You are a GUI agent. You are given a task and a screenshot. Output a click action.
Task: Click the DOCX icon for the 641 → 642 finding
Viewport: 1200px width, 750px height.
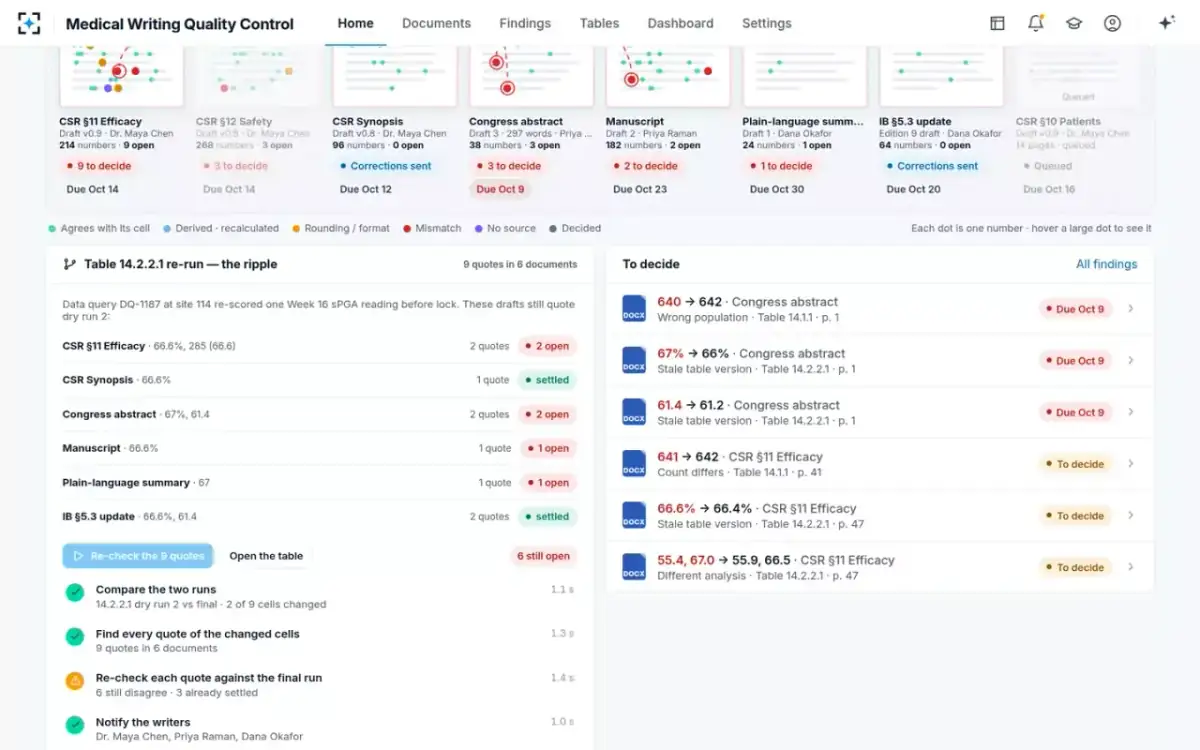coord(634,463)
